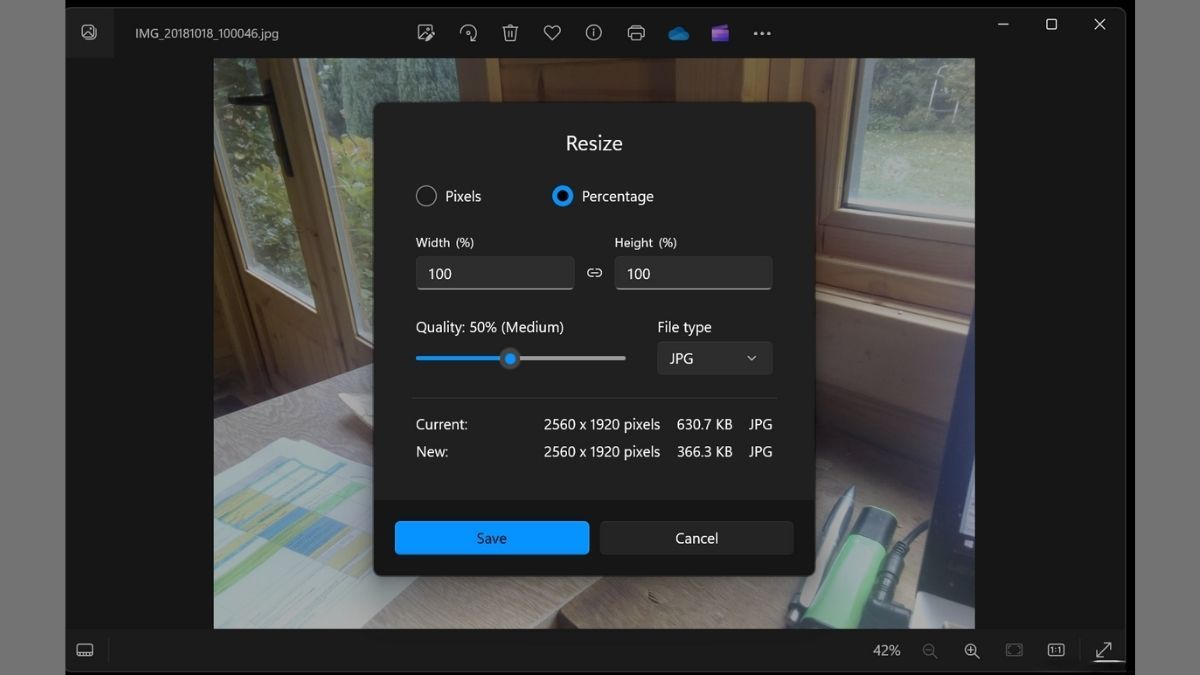Open the Edit image tool
This screenshot has width=1200, height=675.
click(425, 33)
